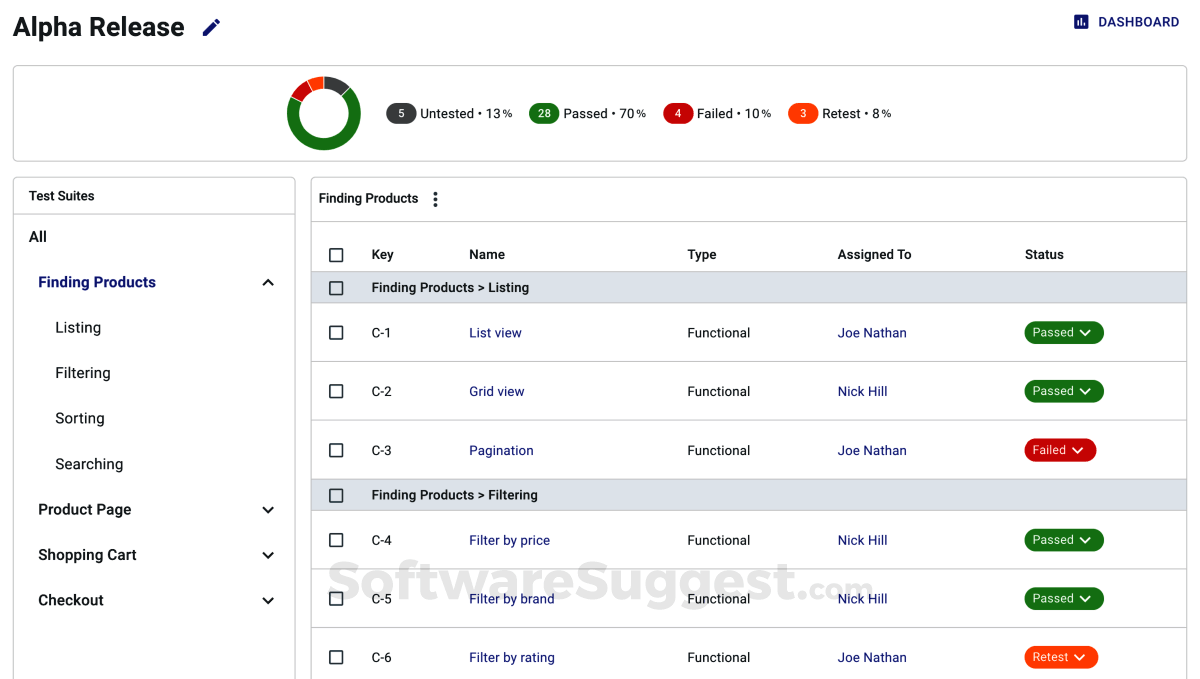Click the Name column header
The width and height of the screenshot is (1200, 679).
pos(486,254)
